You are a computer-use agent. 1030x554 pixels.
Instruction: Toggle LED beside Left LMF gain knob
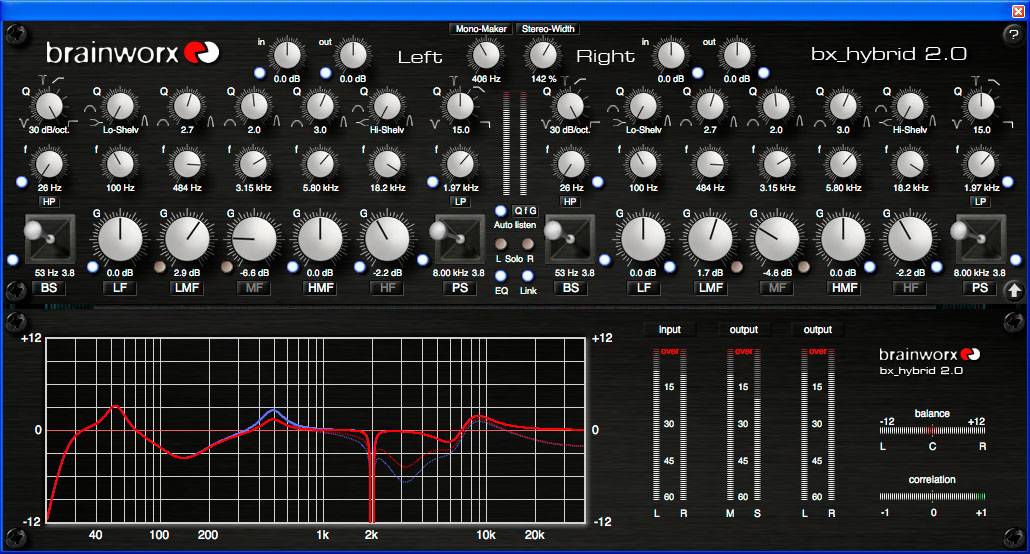click(x=160, y=266)
